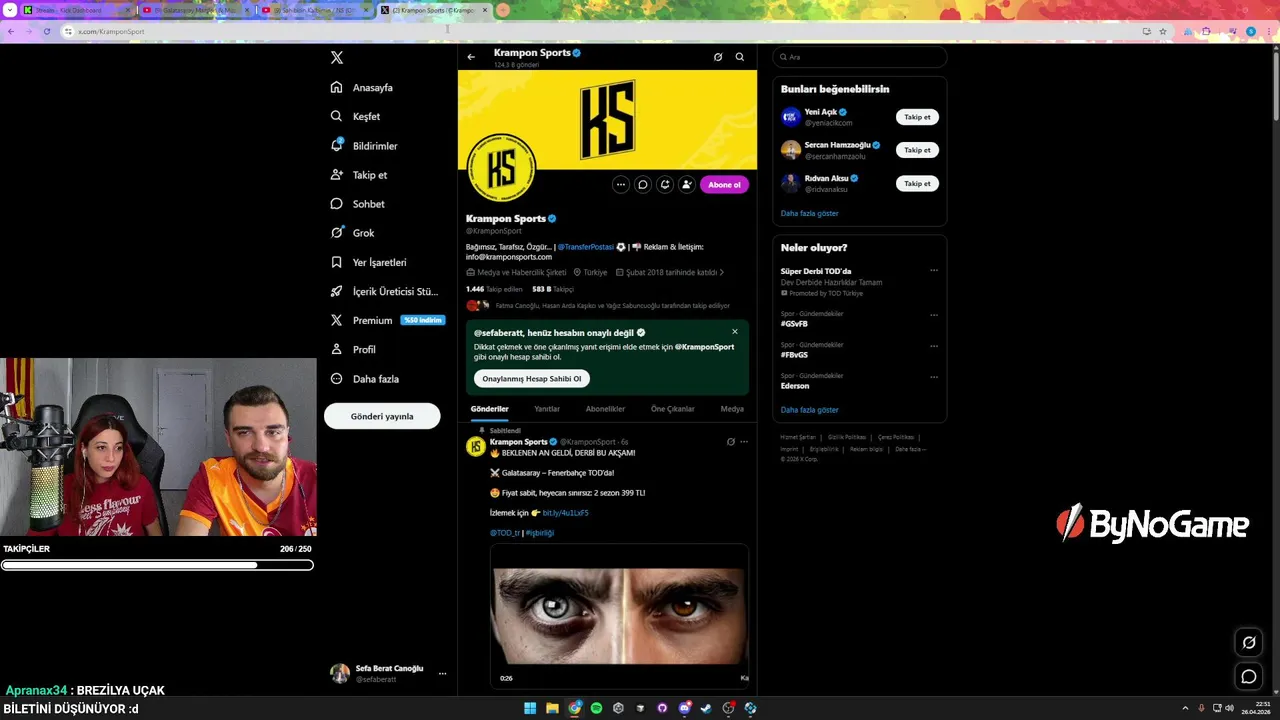Open the @TOD_tr mention

[505, 533]
